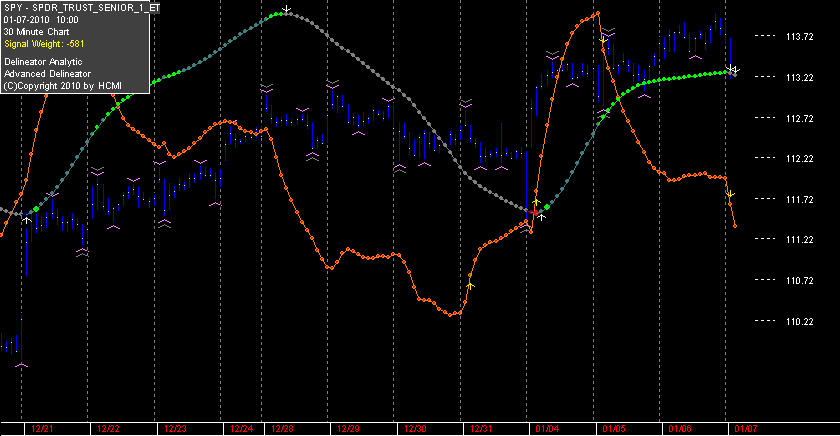840x436 pixels.
Task: Select the 110.22 price axis label
Action: pyautogui.click(x=799, y=321)
